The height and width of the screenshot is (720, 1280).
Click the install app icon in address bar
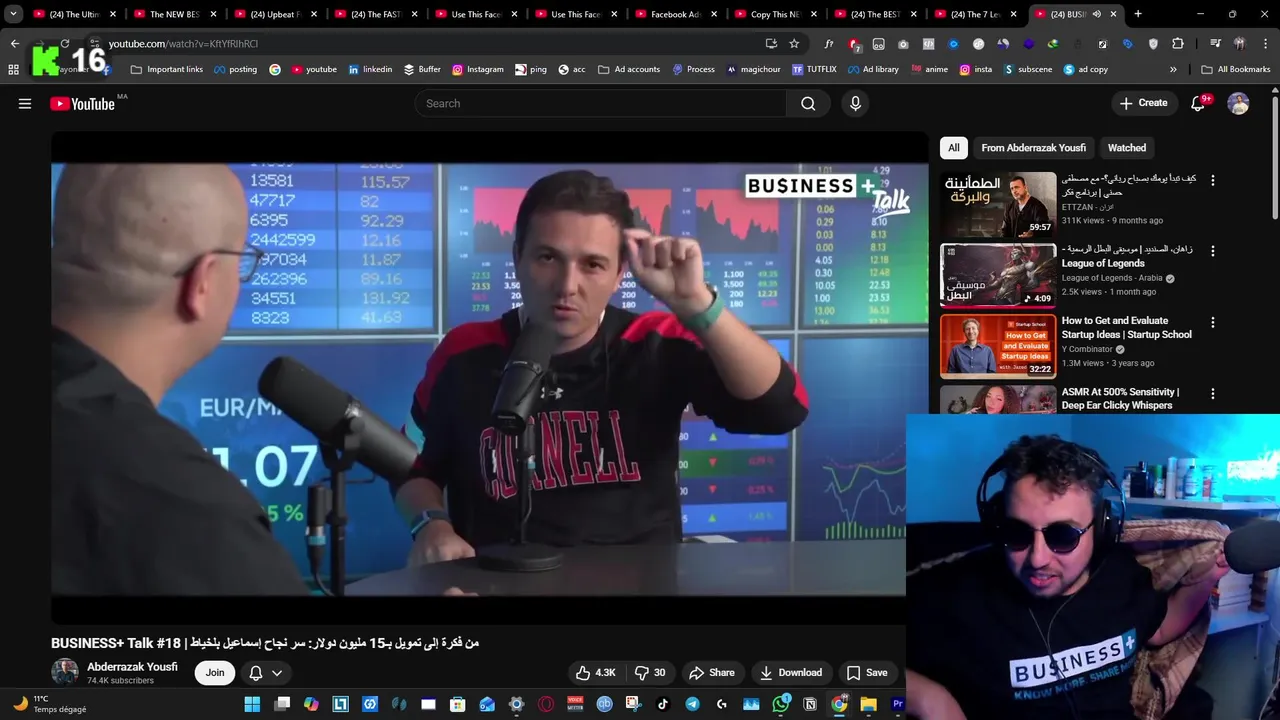(771, 44)
